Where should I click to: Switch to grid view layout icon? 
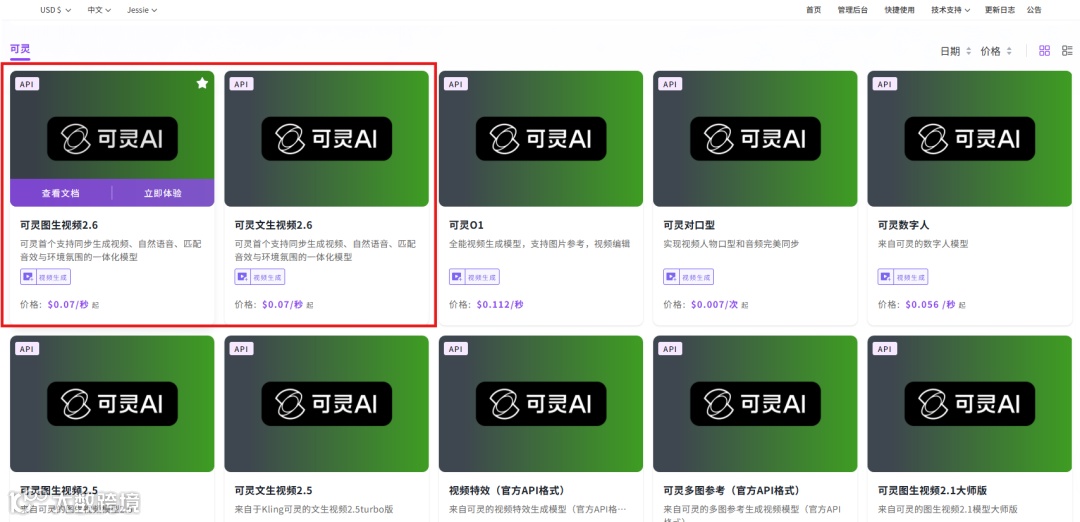pos(1044,50)
